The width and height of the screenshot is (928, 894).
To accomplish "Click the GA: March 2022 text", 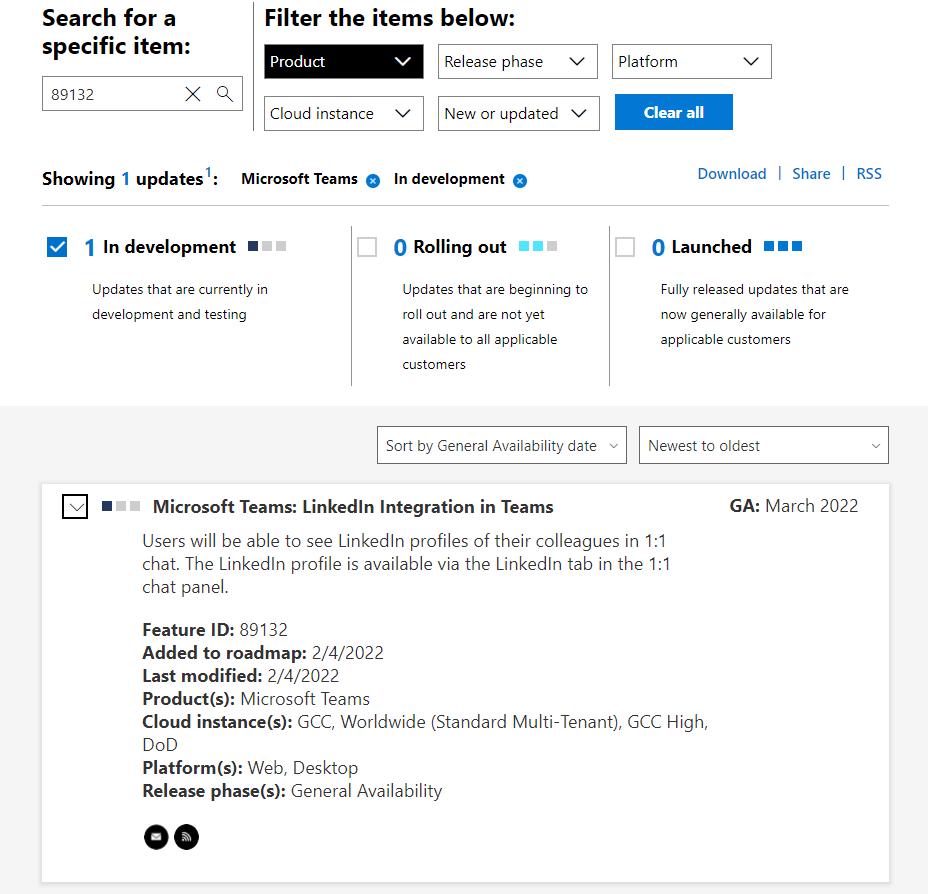I will [794, 506].
